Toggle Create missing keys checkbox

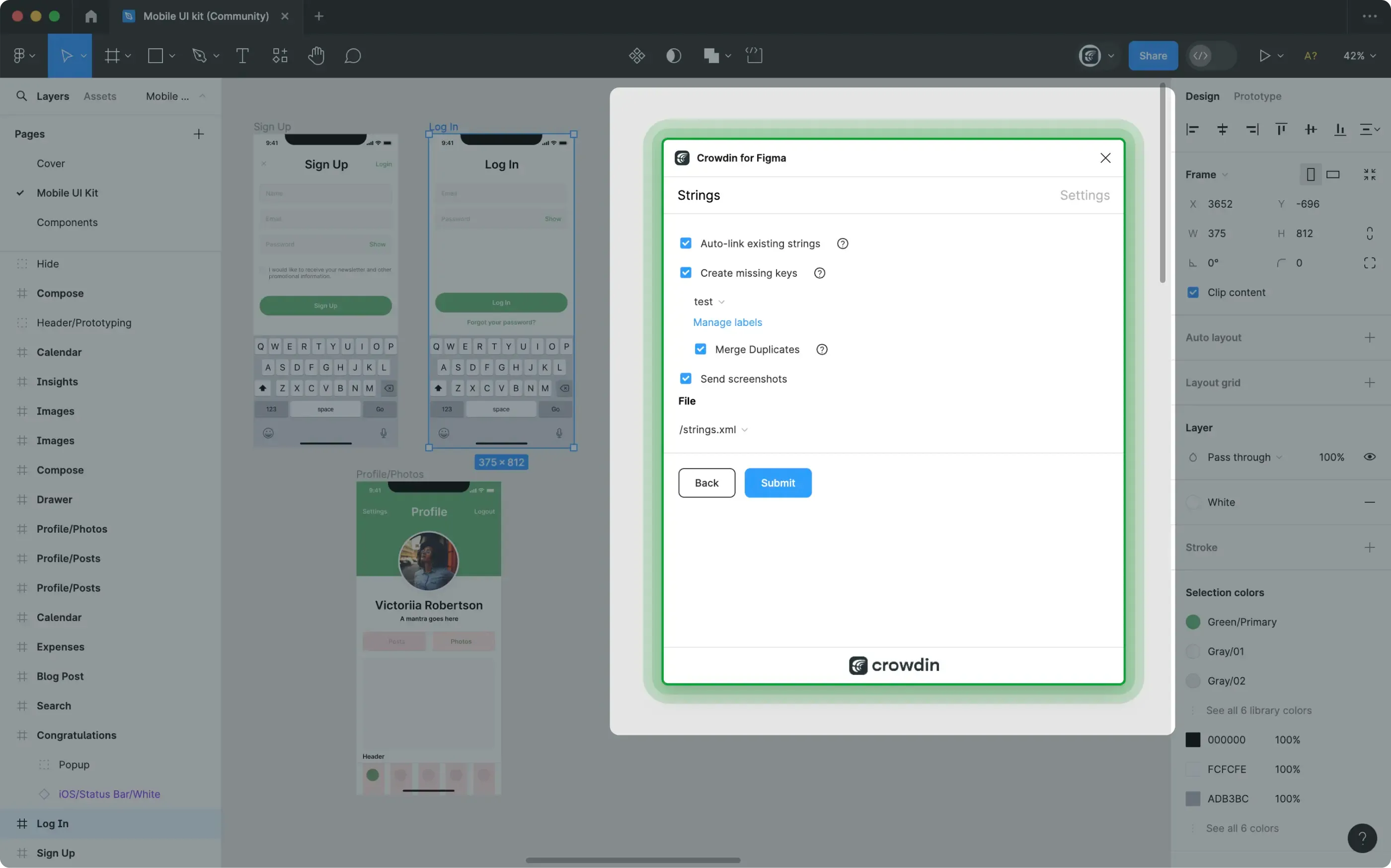coord(685,273)
